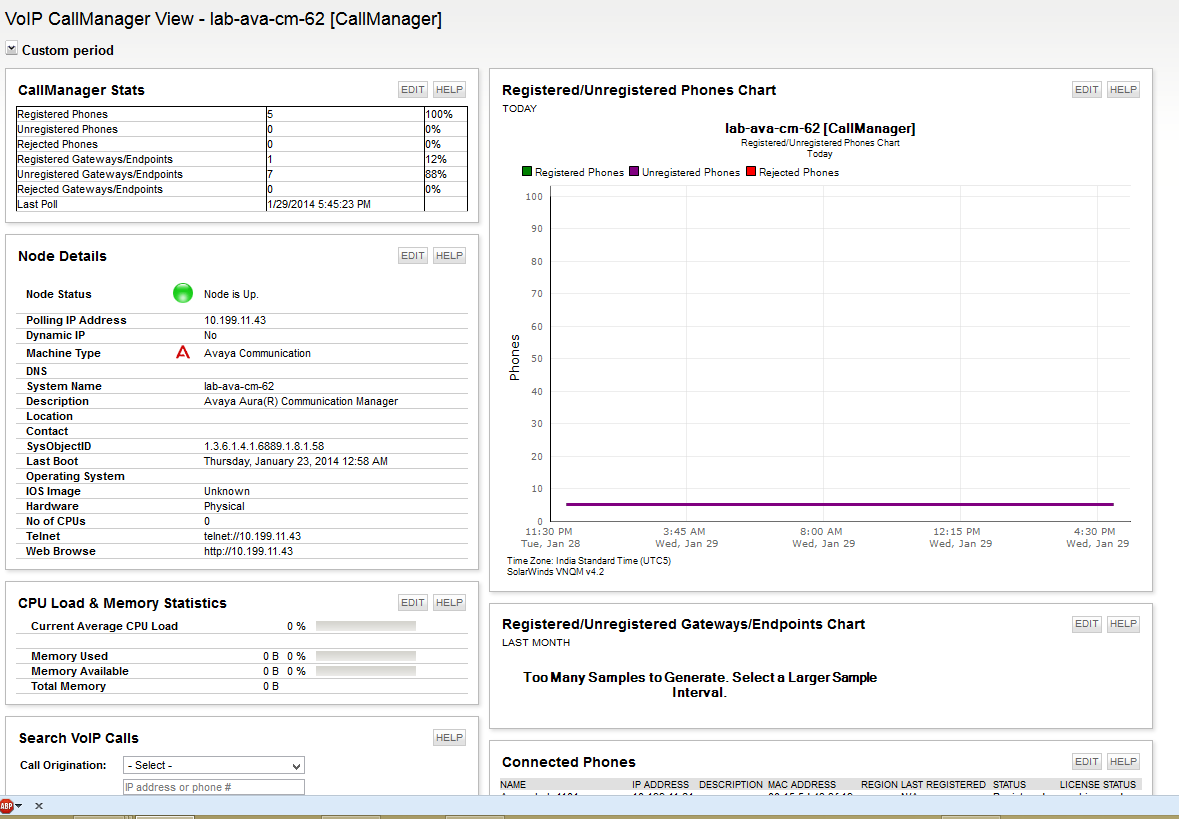Image resolution: width=1179 pixels, height=819 pixels.
Task: Click the 'Time Zone: India Standard Time' text
Action: [x=589, y=561]
